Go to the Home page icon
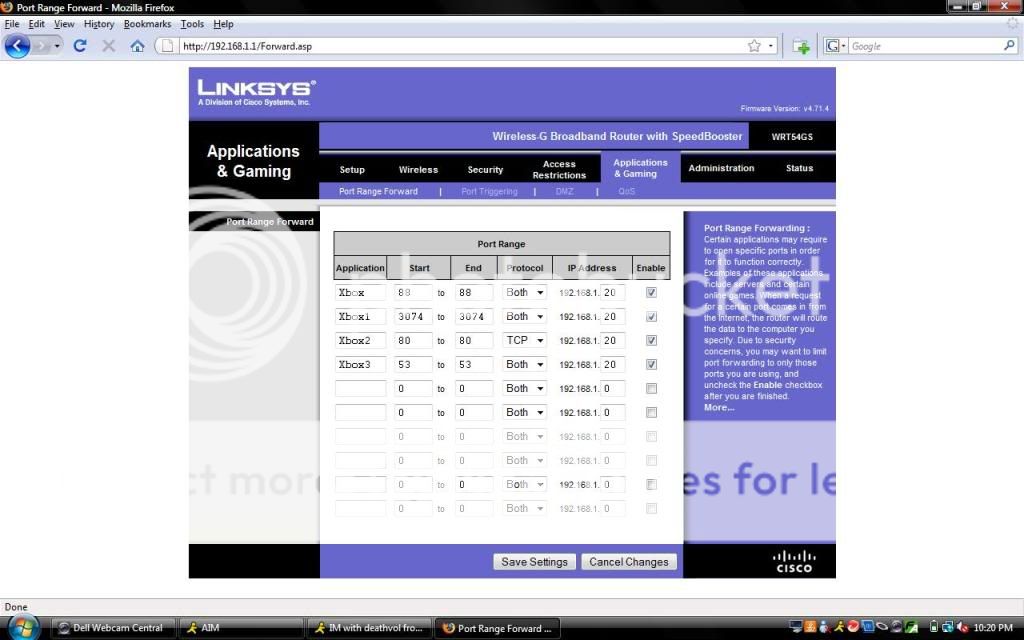This screenshot has height=640, width=1024. pos(137,46)
